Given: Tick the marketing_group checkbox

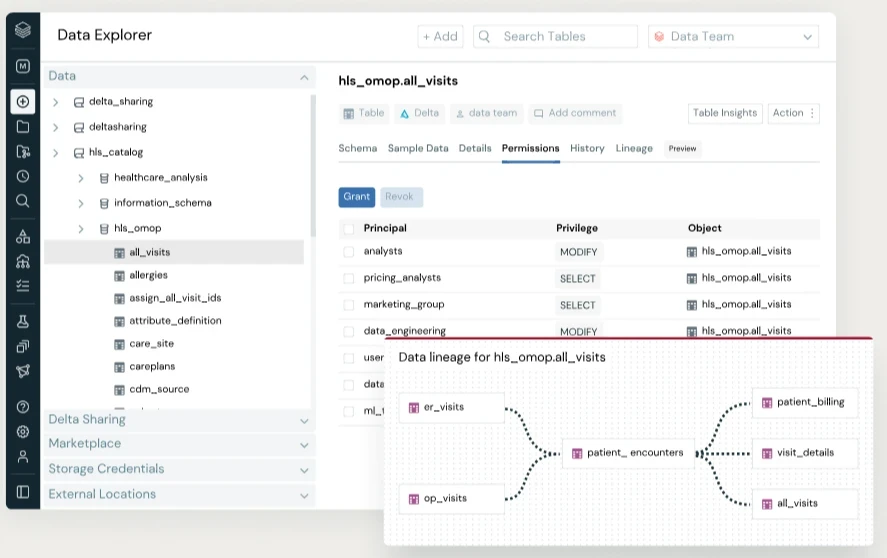Looking at the screenshot, I should 349,305.
